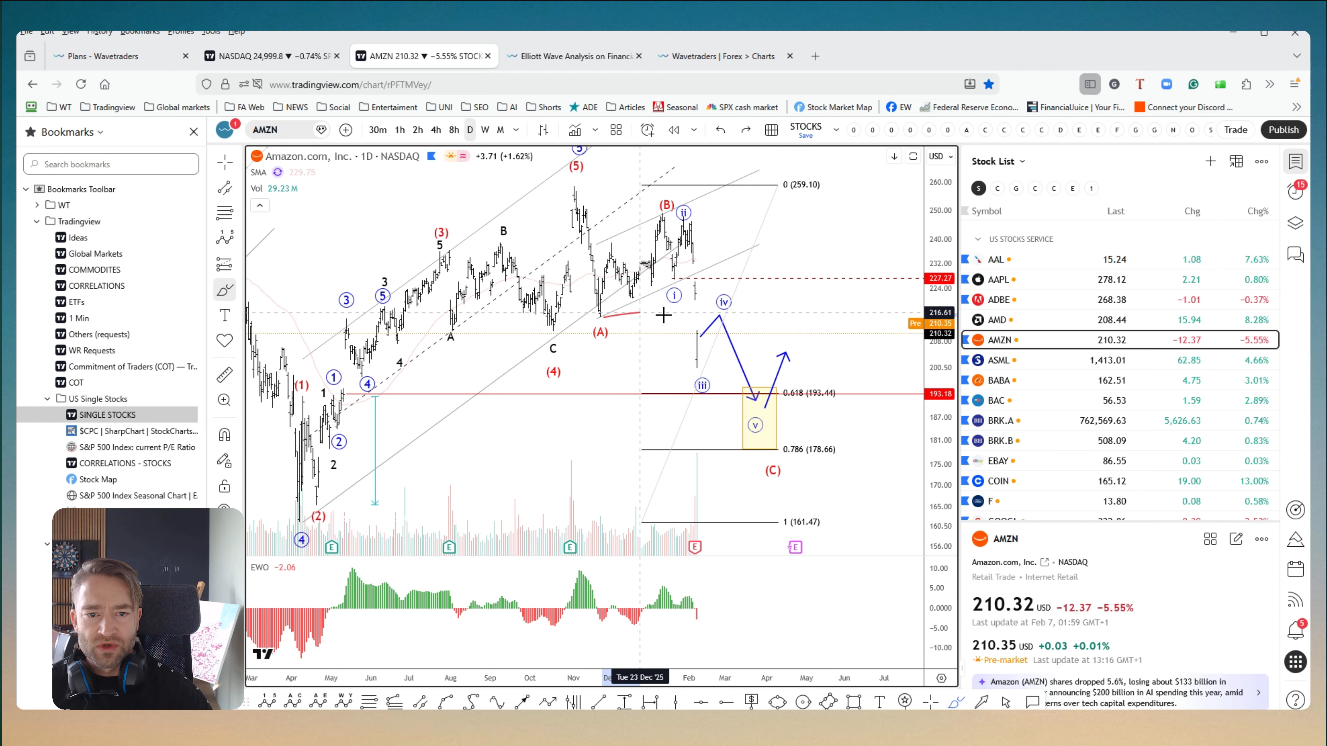This screenshot has height=746, width=1327.
Task: Collapse the indicator legend arrow
Action: tap(260, 205)
